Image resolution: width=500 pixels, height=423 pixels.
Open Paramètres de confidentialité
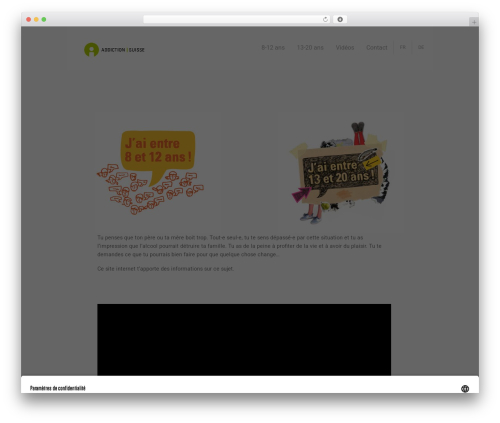[x=58, y=388]
